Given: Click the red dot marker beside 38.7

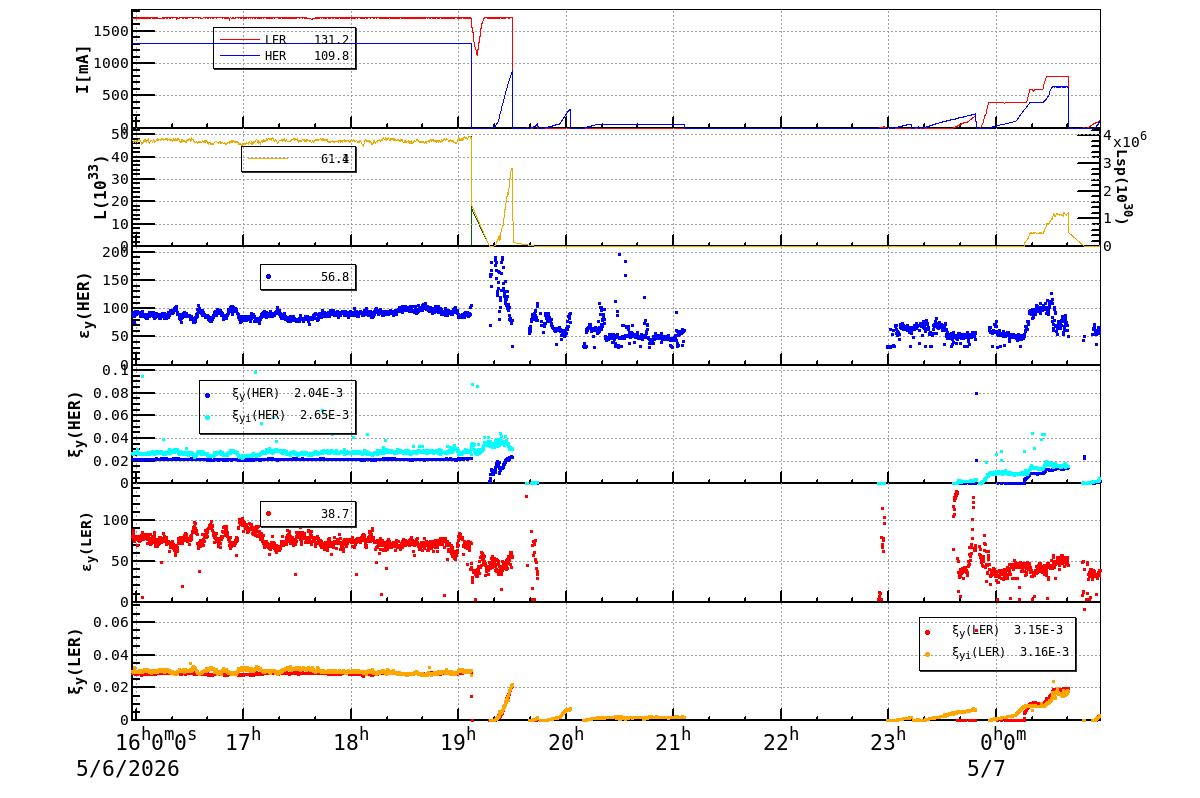Looking at the screenshot, I should coord(268,514).
